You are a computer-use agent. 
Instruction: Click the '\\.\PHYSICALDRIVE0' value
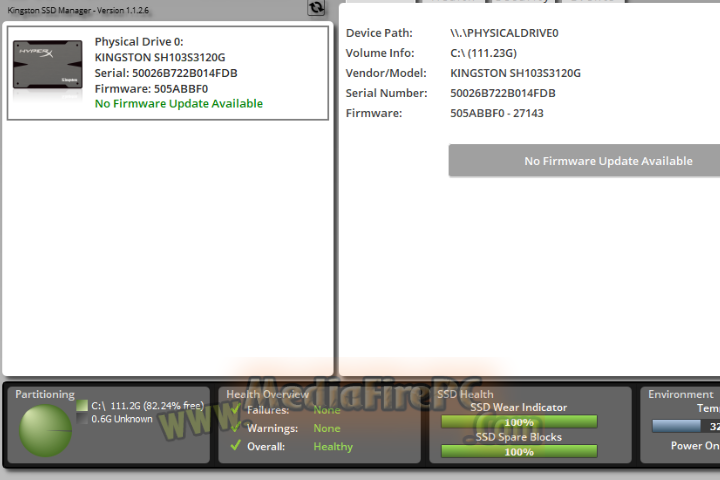pyautogui.click(x=504, y=33)
